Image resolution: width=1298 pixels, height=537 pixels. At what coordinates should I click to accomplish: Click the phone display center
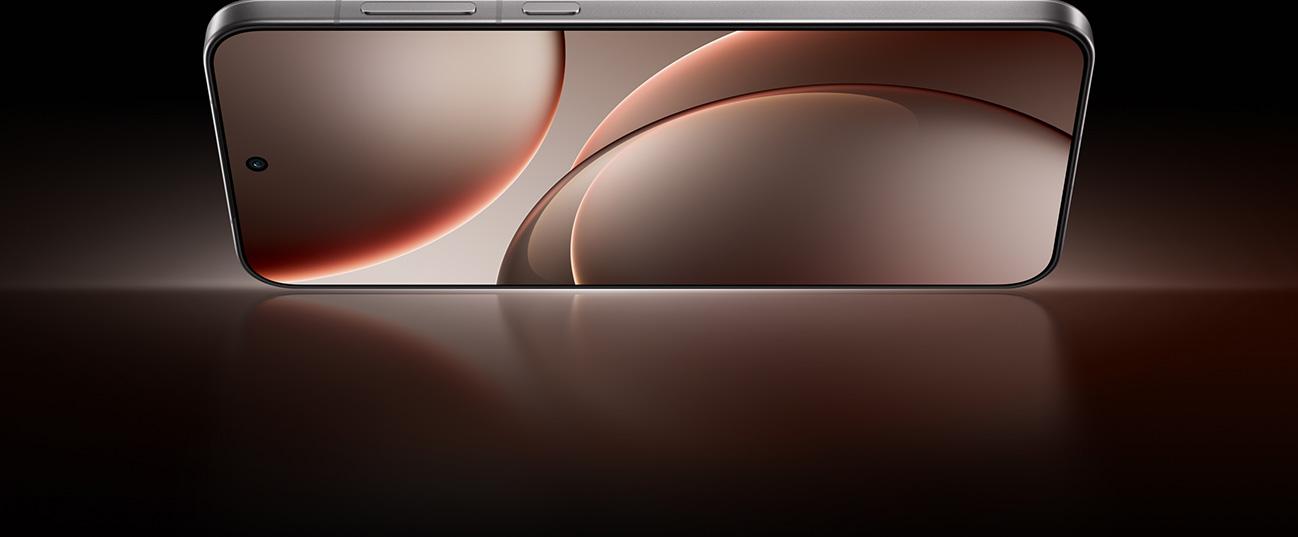(x=648, y=156)
